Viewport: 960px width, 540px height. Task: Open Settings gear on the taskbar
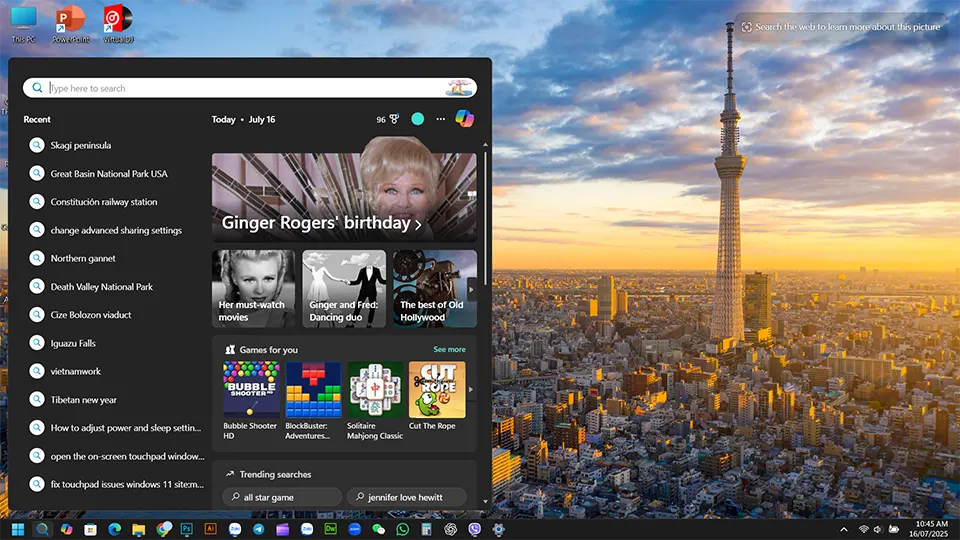click(x=498, y=529)
